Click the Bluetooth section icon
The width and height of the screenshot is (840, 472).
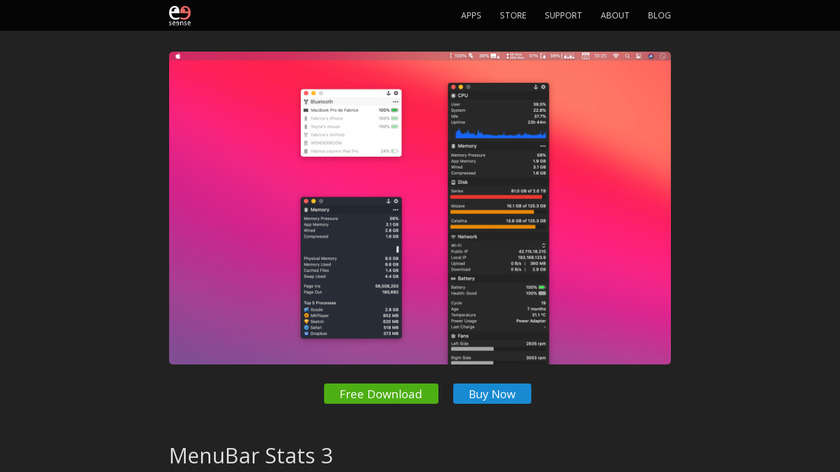click(306, 102)
